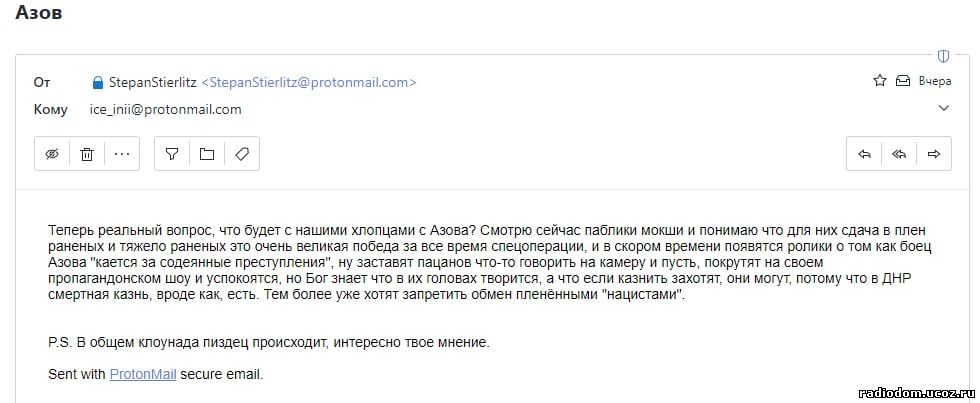Click the Вчера date label

pos(935,81)
